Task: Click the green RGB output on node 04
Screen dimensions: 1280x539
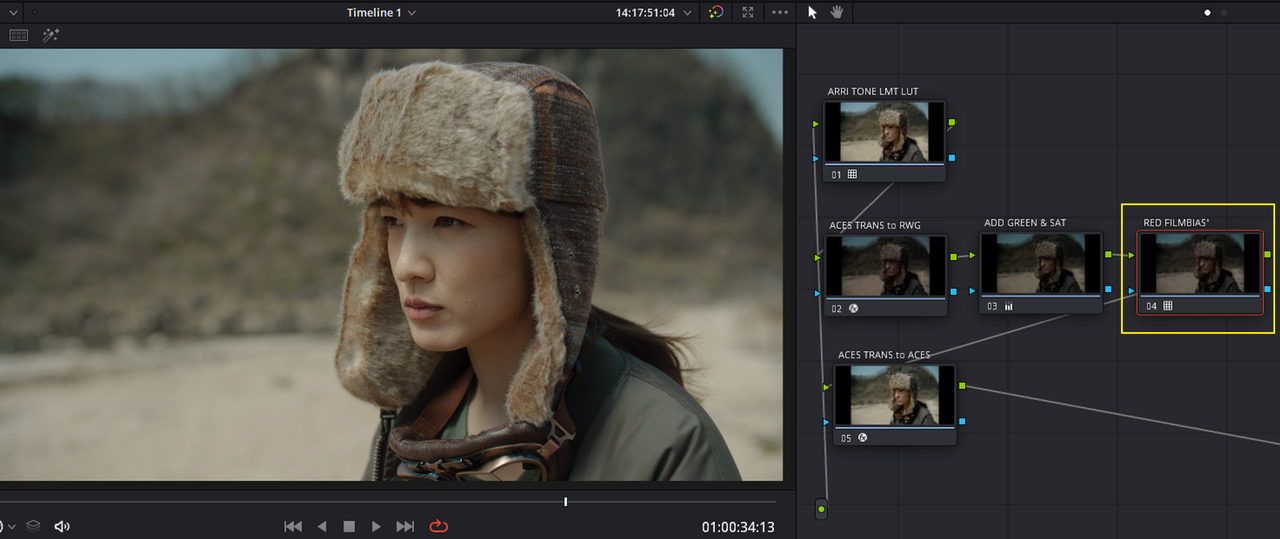Action: click(x=1269, y=255)
